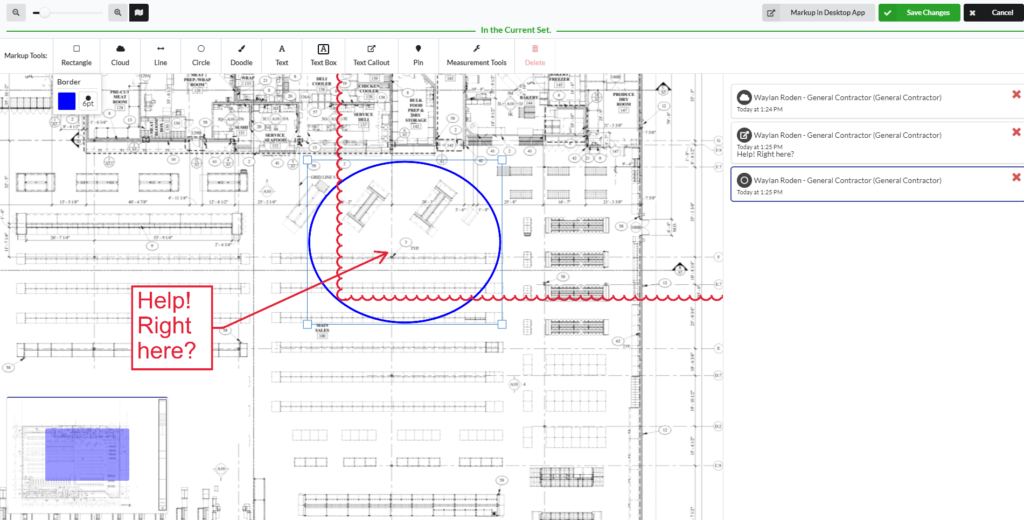
Task: Open the blue border color swatch
Action: click(67, 101)
